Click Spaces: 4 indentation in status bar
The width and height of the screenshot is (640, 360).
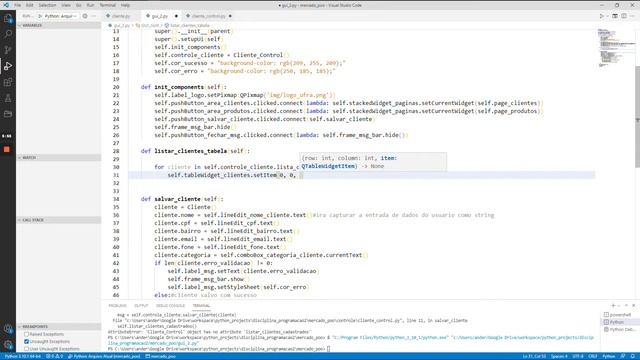[559, 356]
